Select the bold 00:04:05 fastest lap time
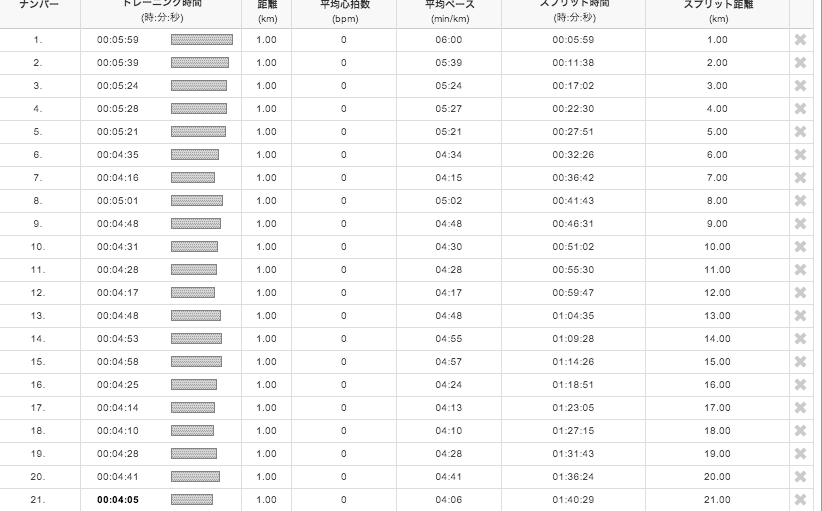822x511 pixels. (x=118, y=500)
